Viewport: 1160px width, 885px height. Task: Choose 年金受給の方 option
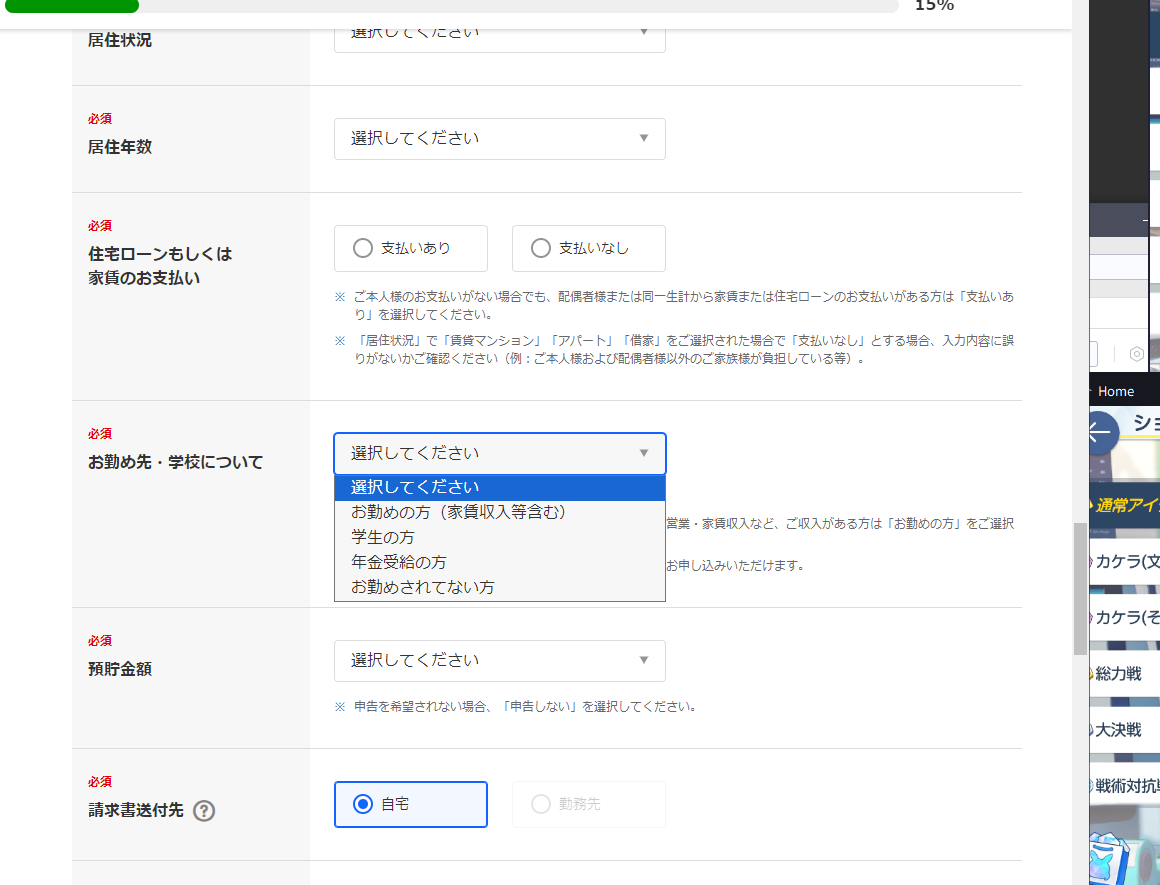[x=499, y=562]
